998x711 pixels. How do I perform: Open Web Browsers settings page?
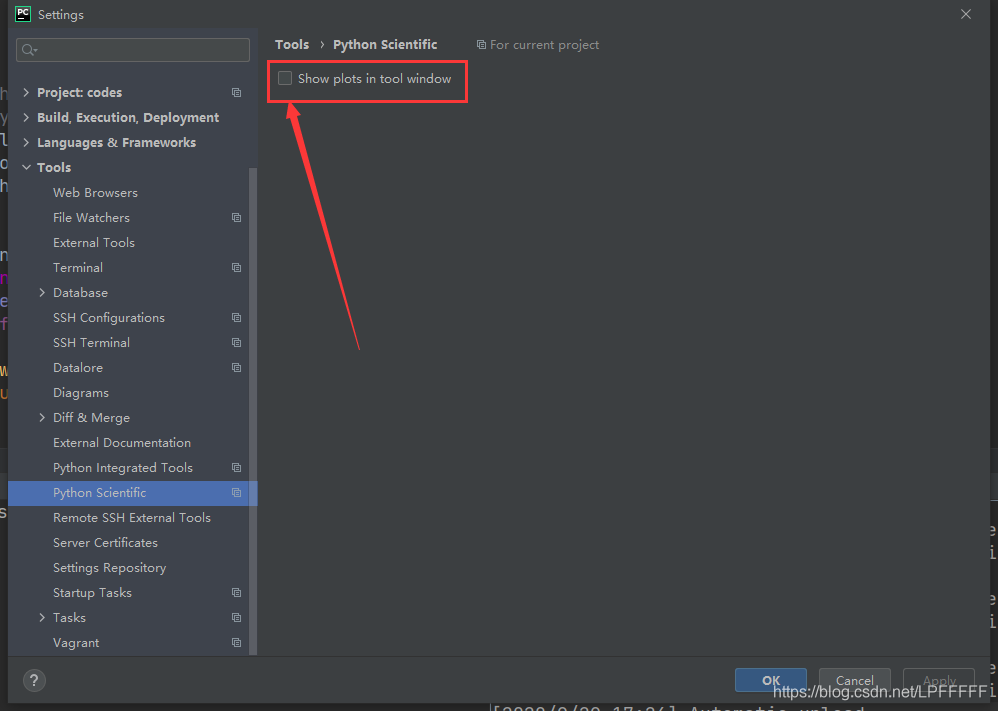tap(95, 192)
